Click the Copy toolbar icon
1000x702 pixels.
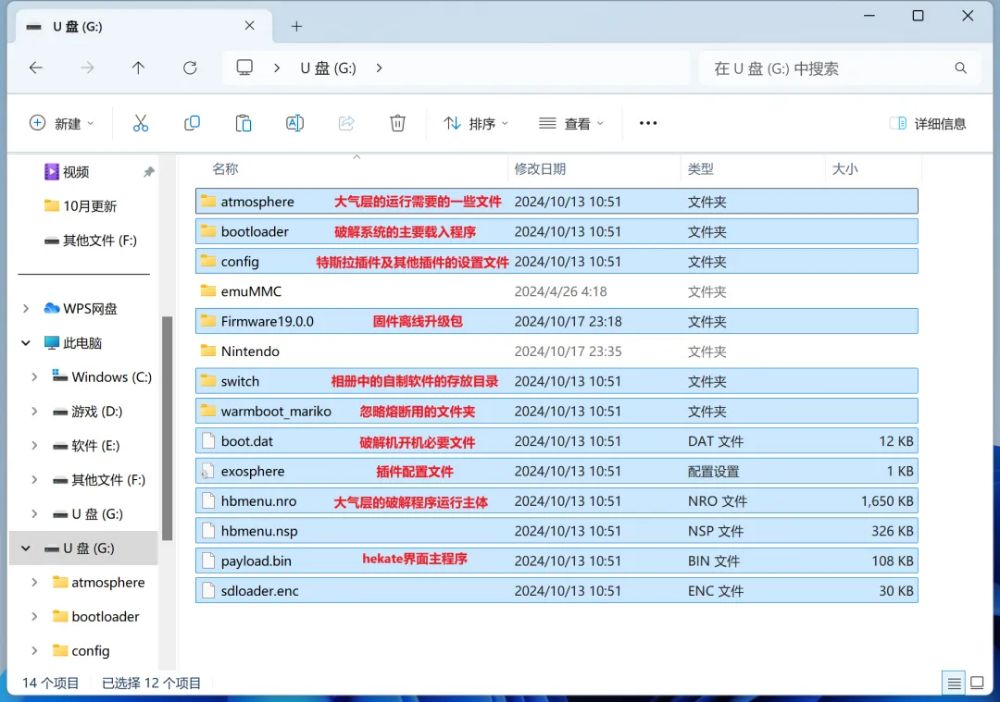pyautogui.click(x=192, y=122)
